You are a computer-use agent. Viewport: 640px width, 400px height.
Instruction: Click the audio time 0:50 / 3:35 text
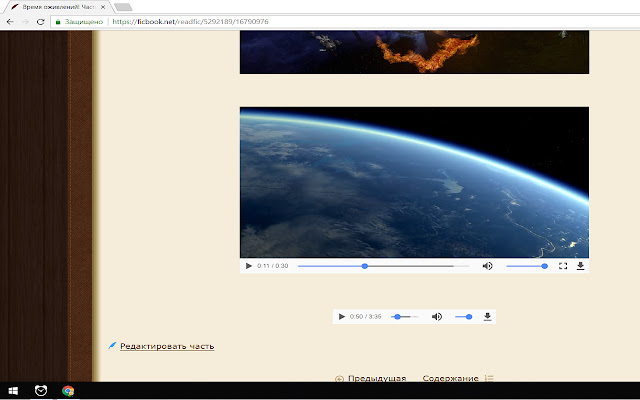pyautogui.click(x=365, y=317)
